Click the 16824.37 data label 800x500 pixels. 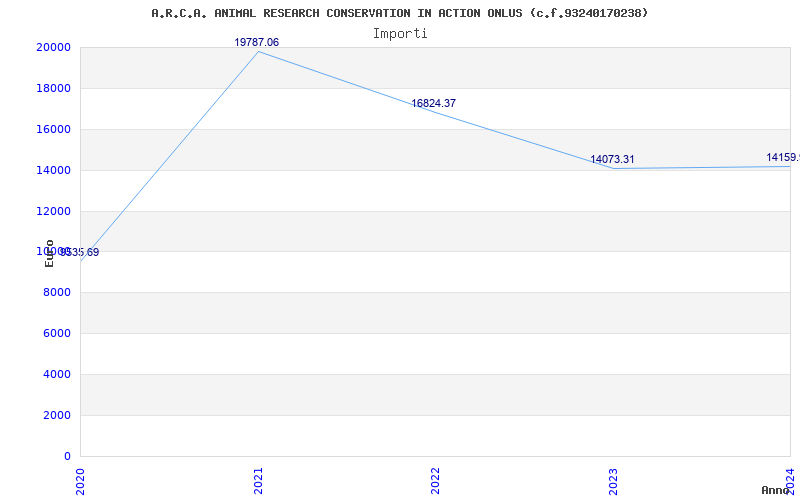(x=434, y=104)
